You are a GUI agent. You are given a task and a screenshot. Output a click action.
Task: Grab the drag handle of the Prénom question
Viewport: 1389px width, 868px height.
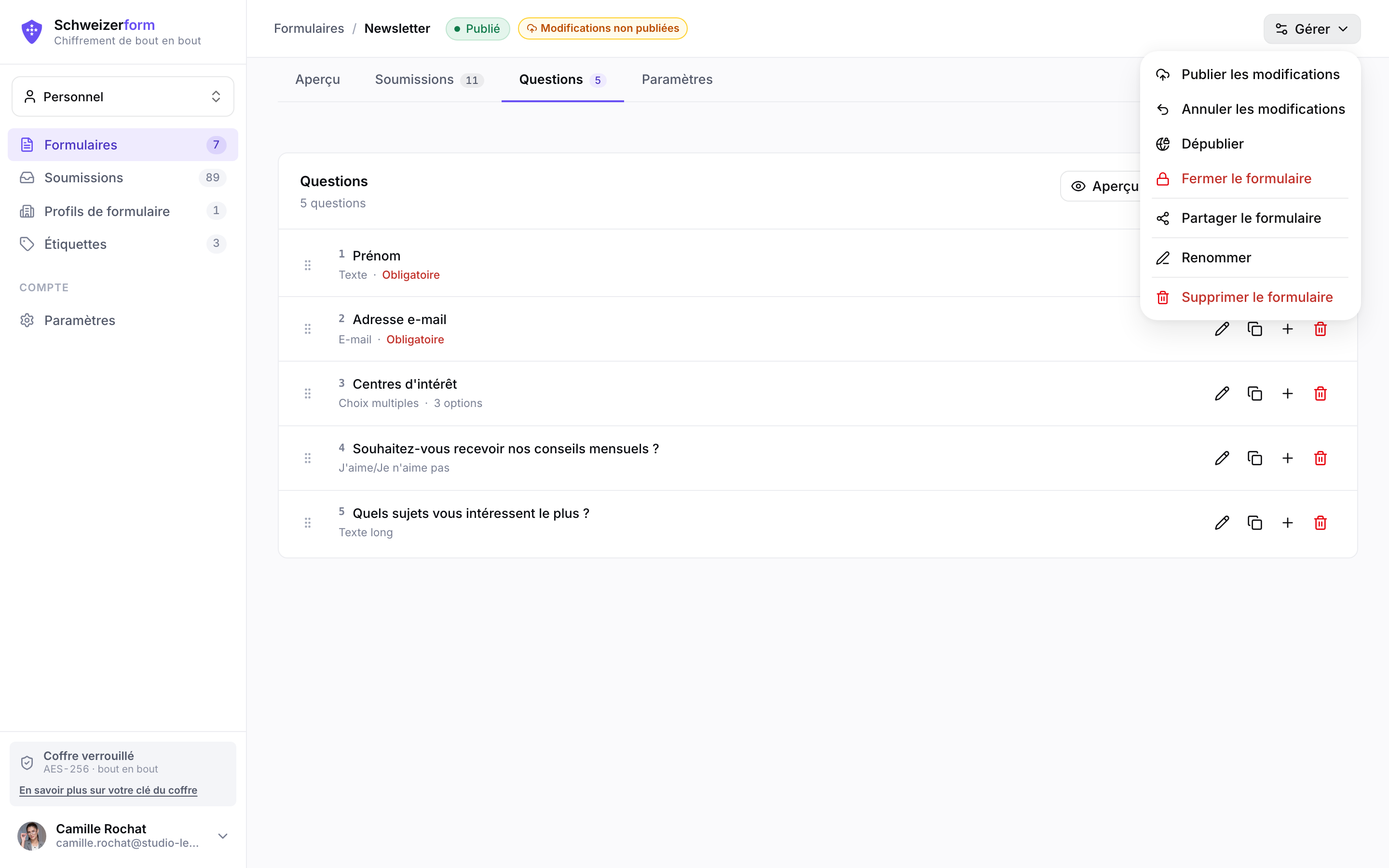308,265
